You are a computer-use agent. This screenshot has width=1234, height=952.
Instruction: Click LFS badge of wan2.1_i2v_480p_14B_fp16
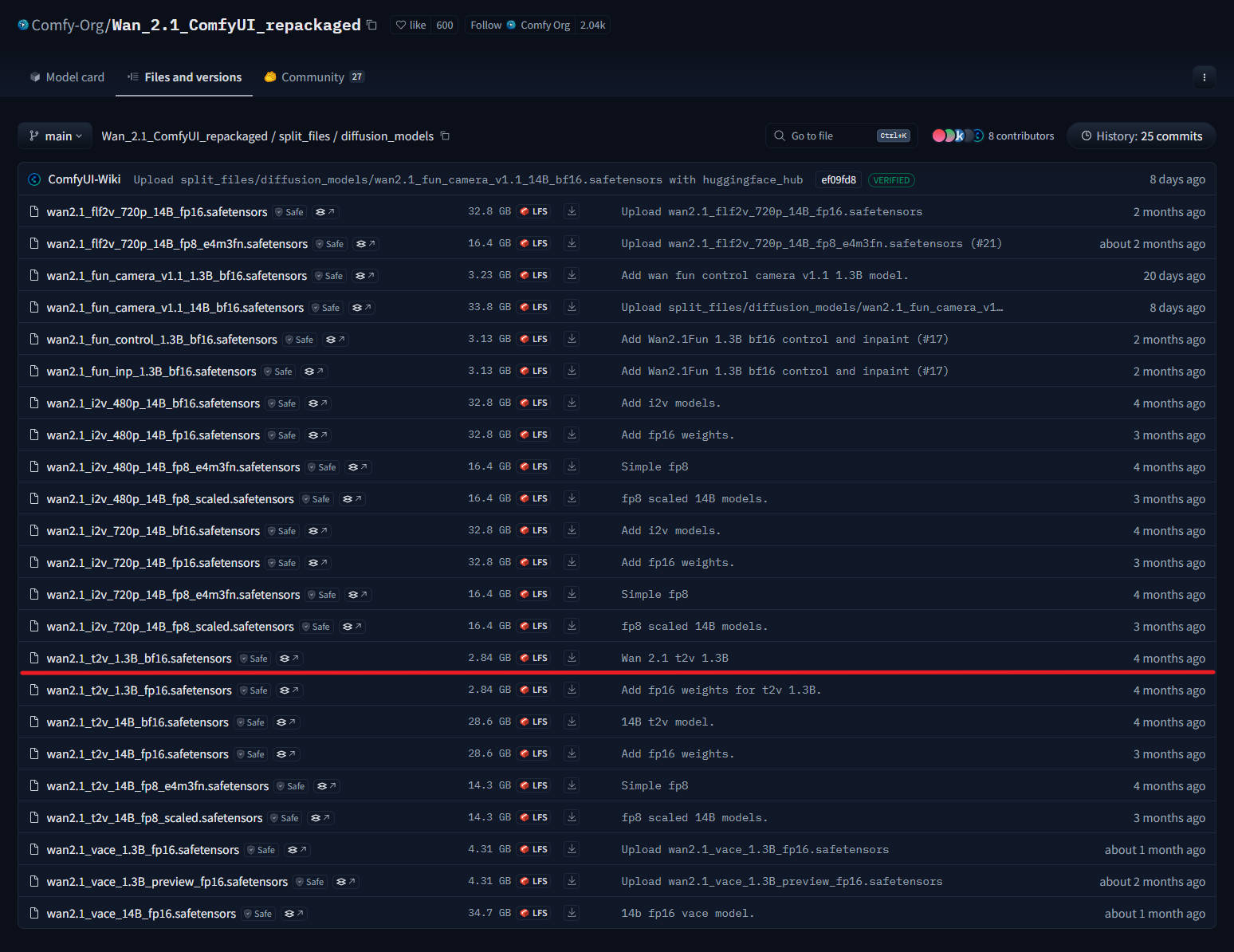click(534, 435)
